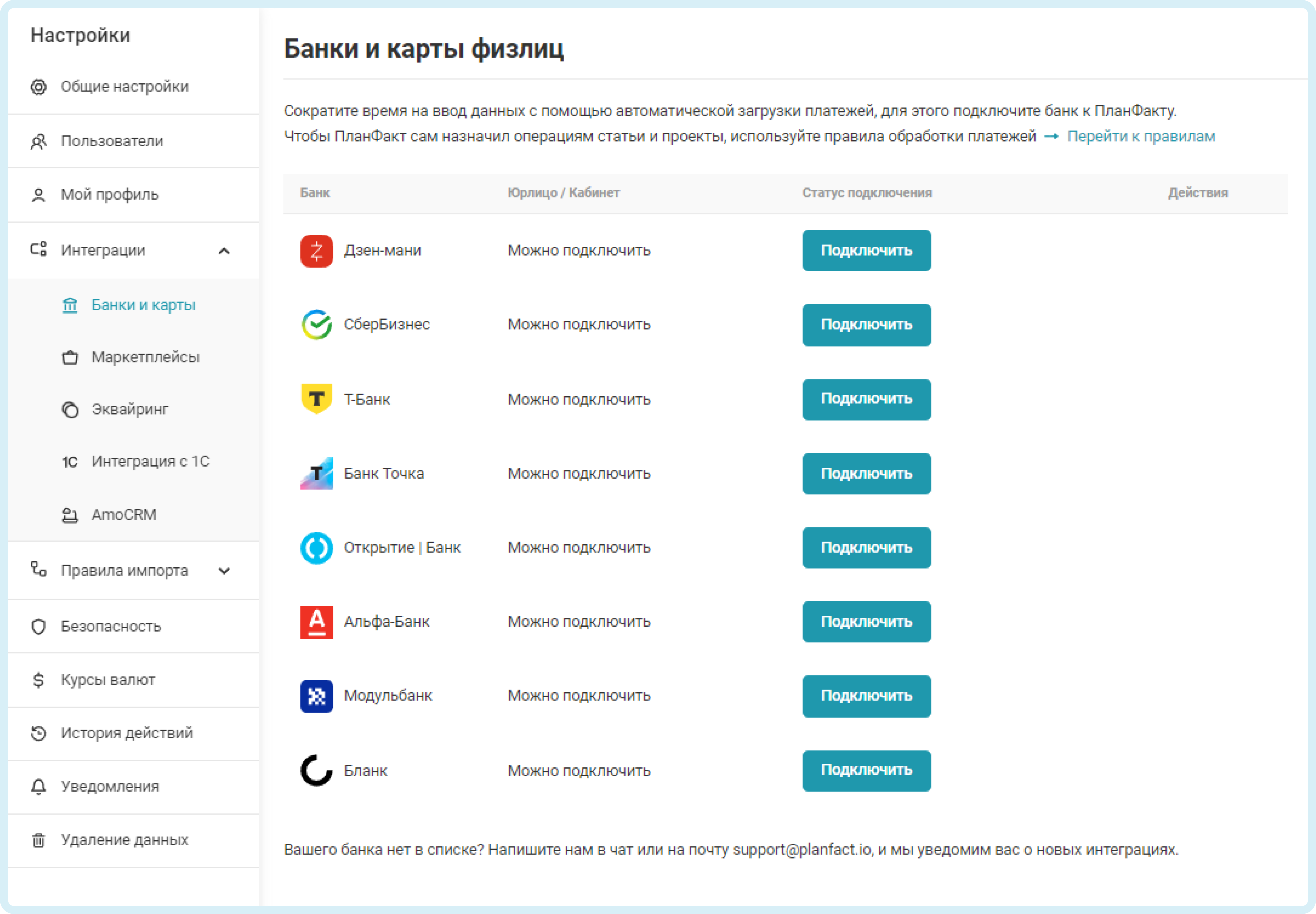Viewport: 1316px width, 914px height.
Task: Click the Модульбанк blue logo
Action: point(317,696)
